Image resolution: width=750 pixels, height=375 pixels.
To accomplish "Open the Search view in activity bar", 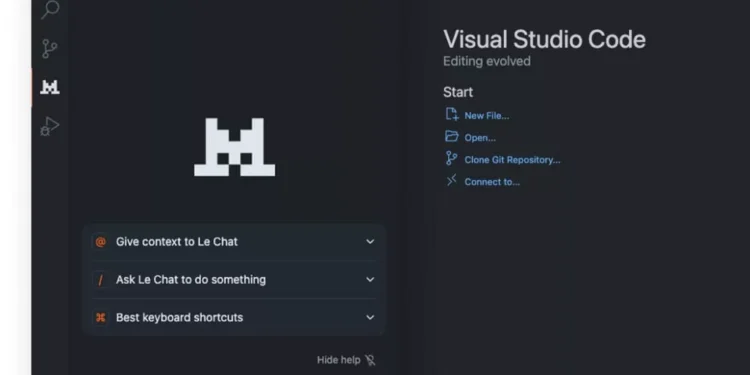I will 50,9.
